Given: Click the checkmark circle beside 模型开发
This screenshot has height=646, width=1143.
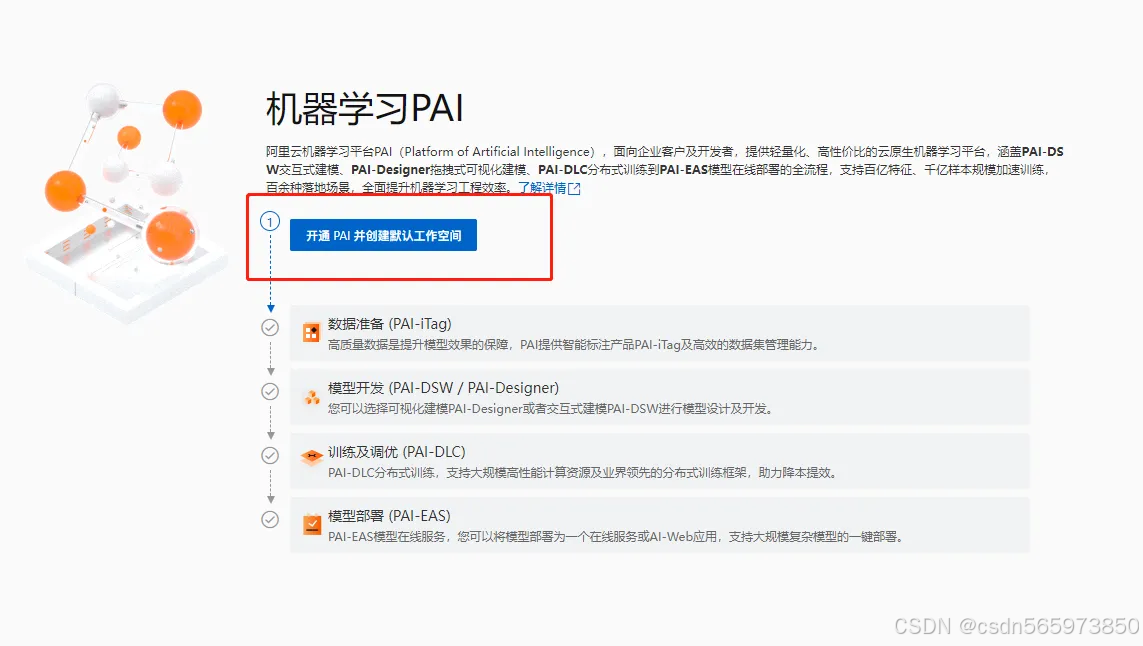Looking at the screenshot, I should 270,391.
